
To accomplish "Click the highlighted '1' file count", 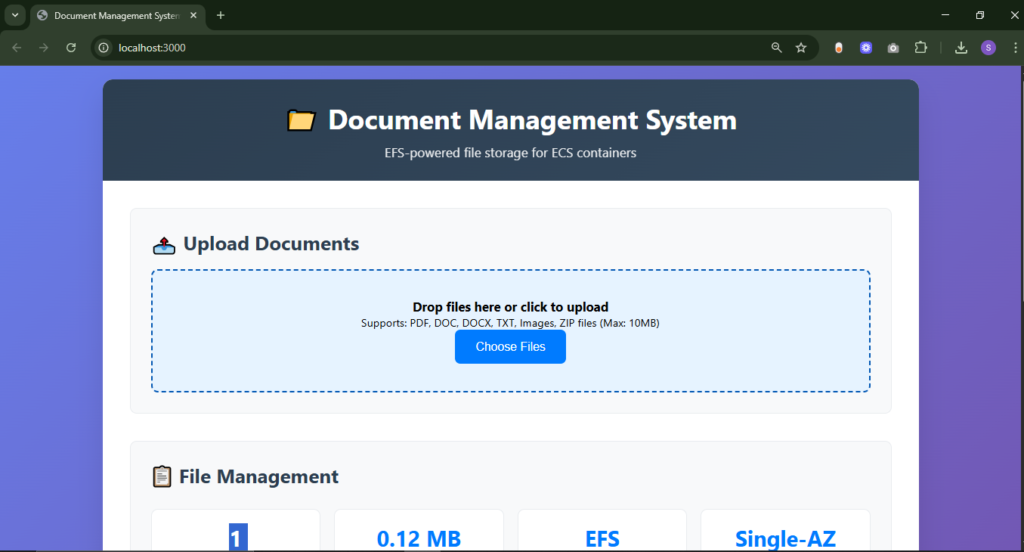I will pyautogui.click(x=238, y=538).
